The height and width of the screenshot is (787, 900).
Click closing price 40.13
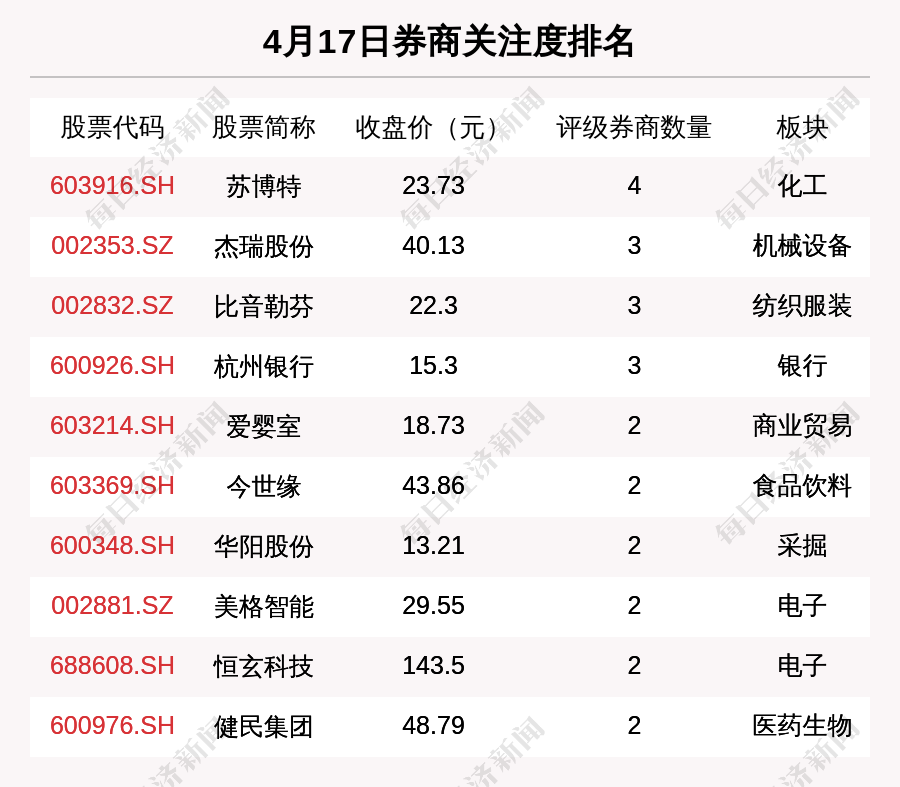click(x=433, y=246)
